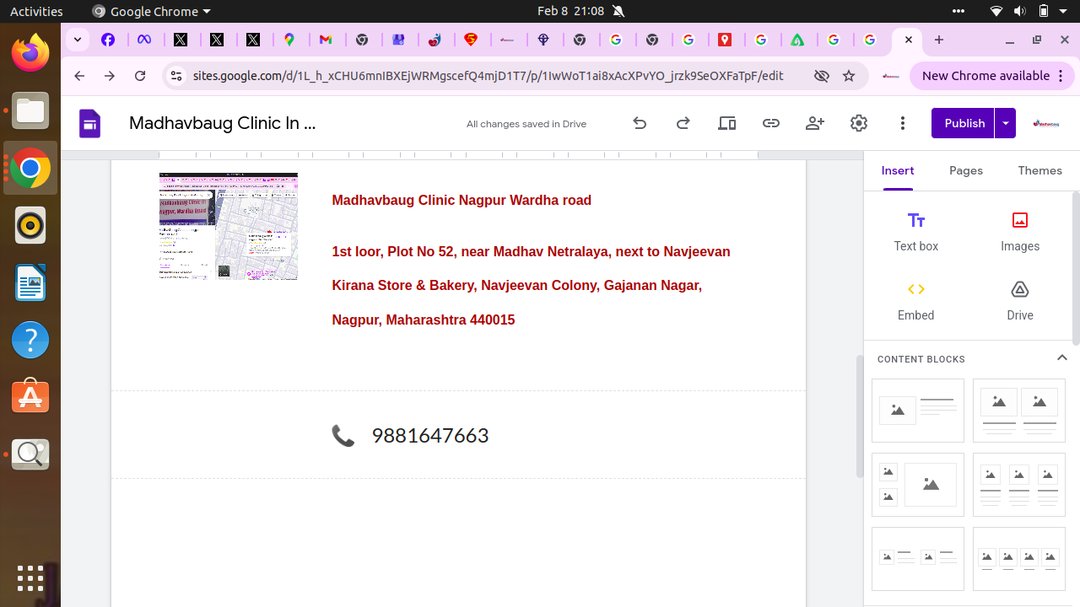Switch to the Pages tab

coord(966,171)
